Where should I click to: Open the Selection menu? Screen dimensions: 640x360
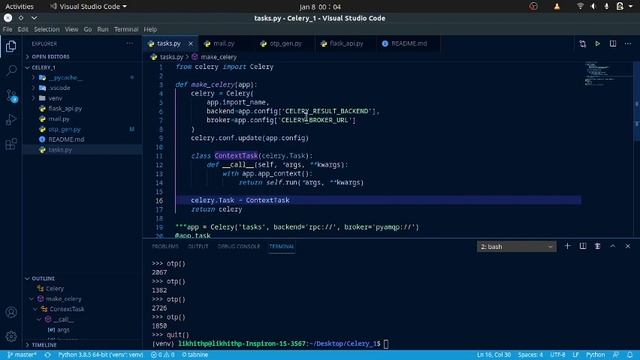point(47,29)
